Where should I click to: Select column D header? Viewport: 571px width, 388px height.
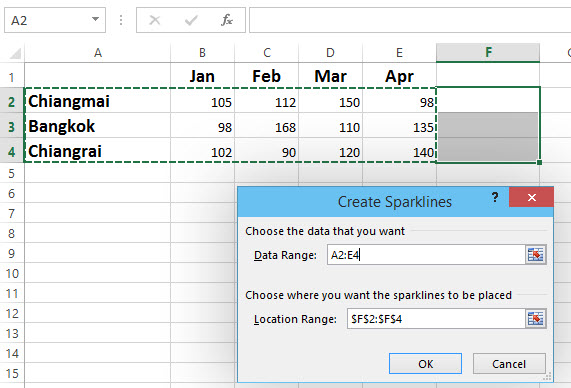coord(331,53)
